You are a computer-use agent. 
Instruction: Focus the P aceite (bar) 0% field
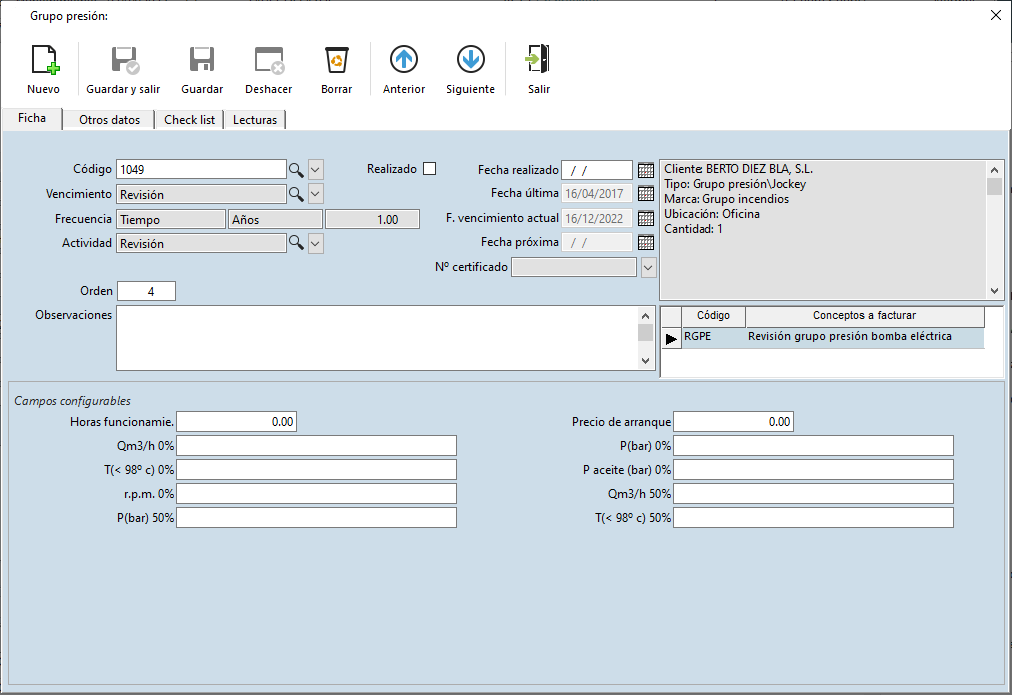813,470
